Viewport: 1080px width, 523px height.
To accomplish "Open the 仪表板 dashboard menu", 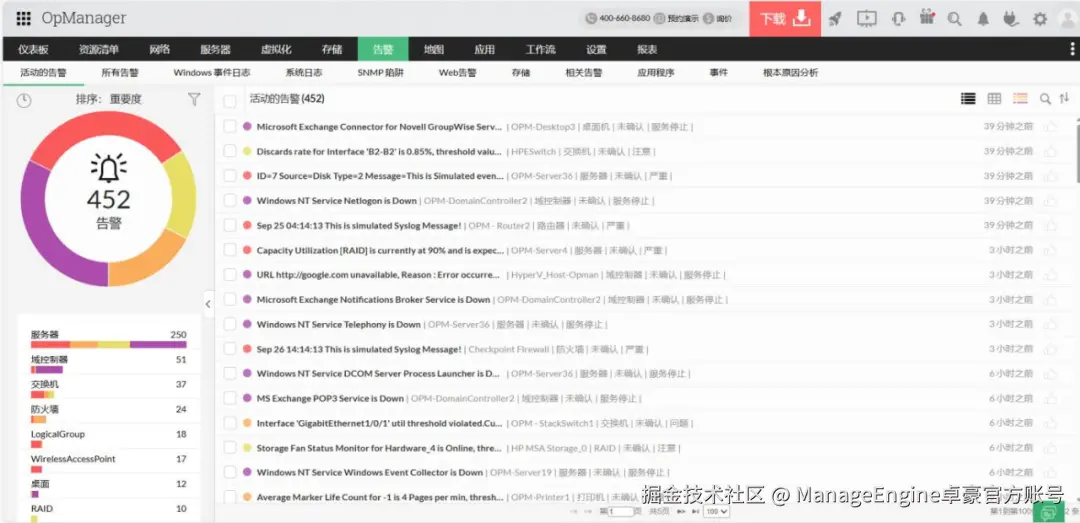I will click(x=33, y=50).
